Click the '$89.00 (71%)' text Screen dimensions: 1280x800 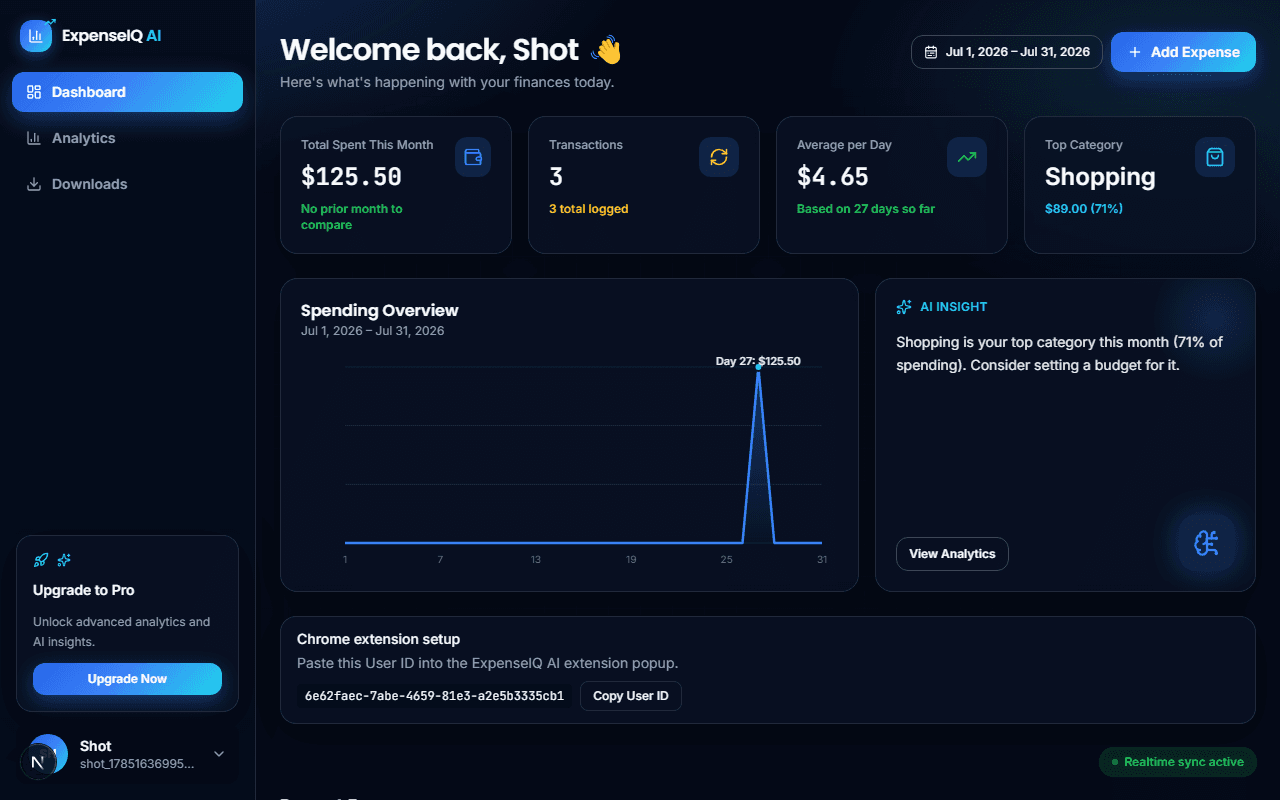(x=1084, y=209)
